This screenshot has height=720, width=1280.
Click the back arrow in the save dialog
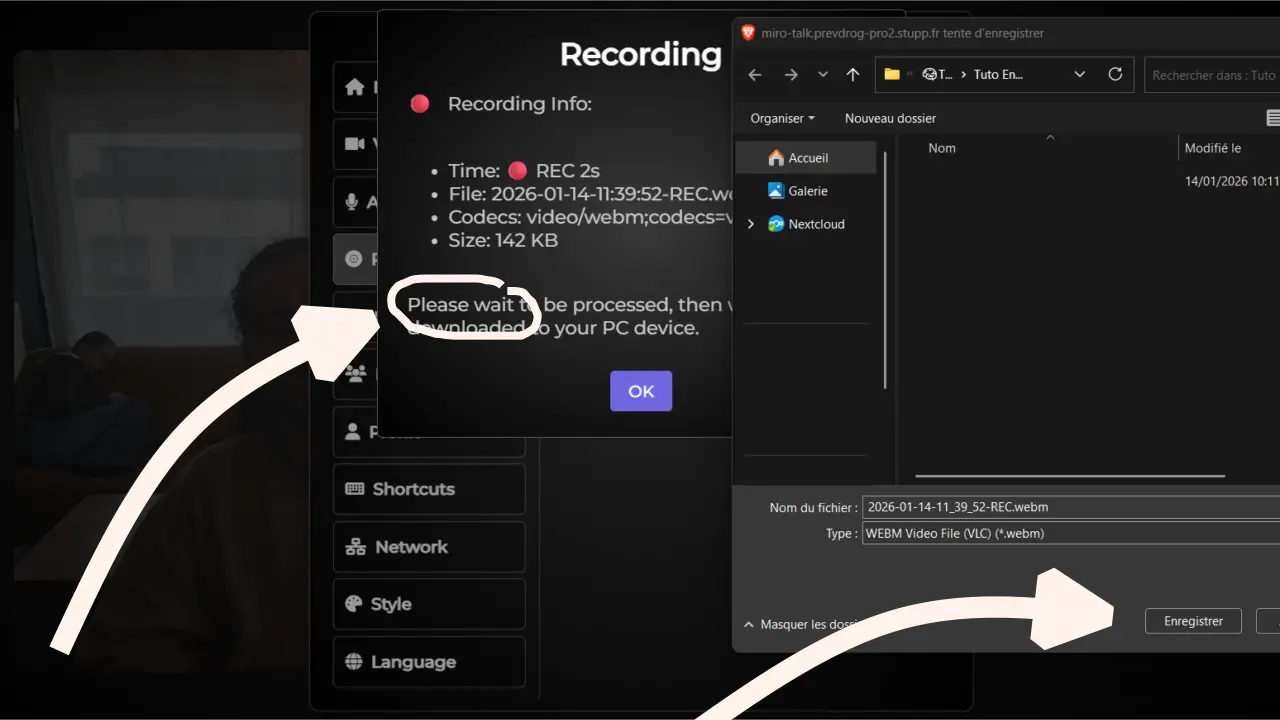click(755, 75)
